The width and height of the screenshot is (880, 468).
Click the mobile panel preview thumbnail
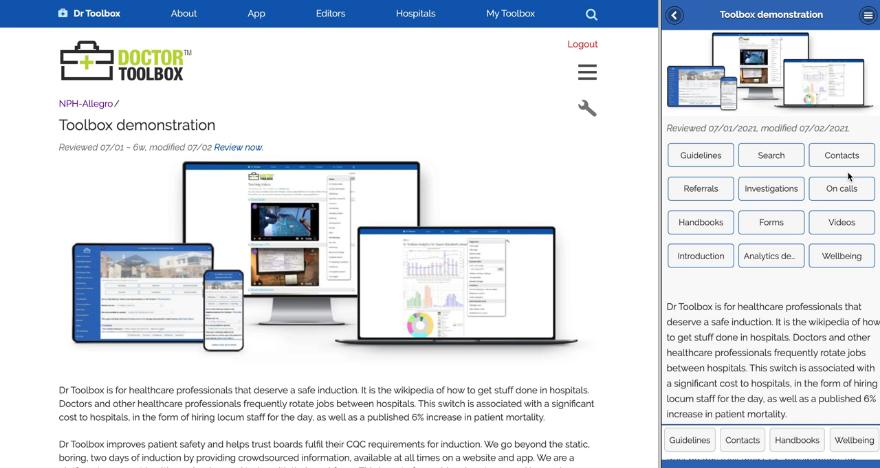coord(771,70)
